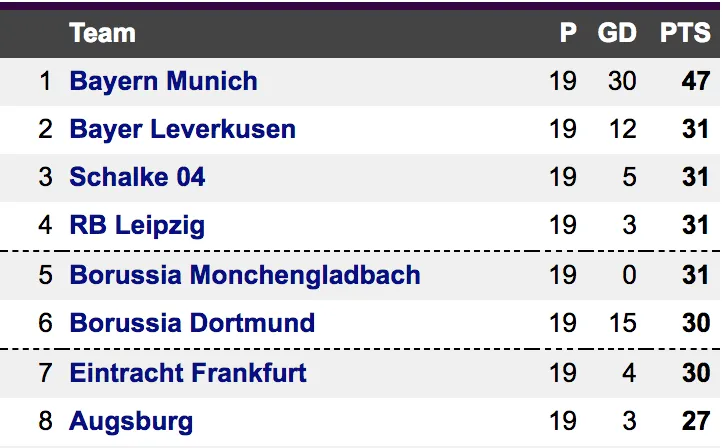Click the PTS column header
722x448 pixels.
click(685, 33)
